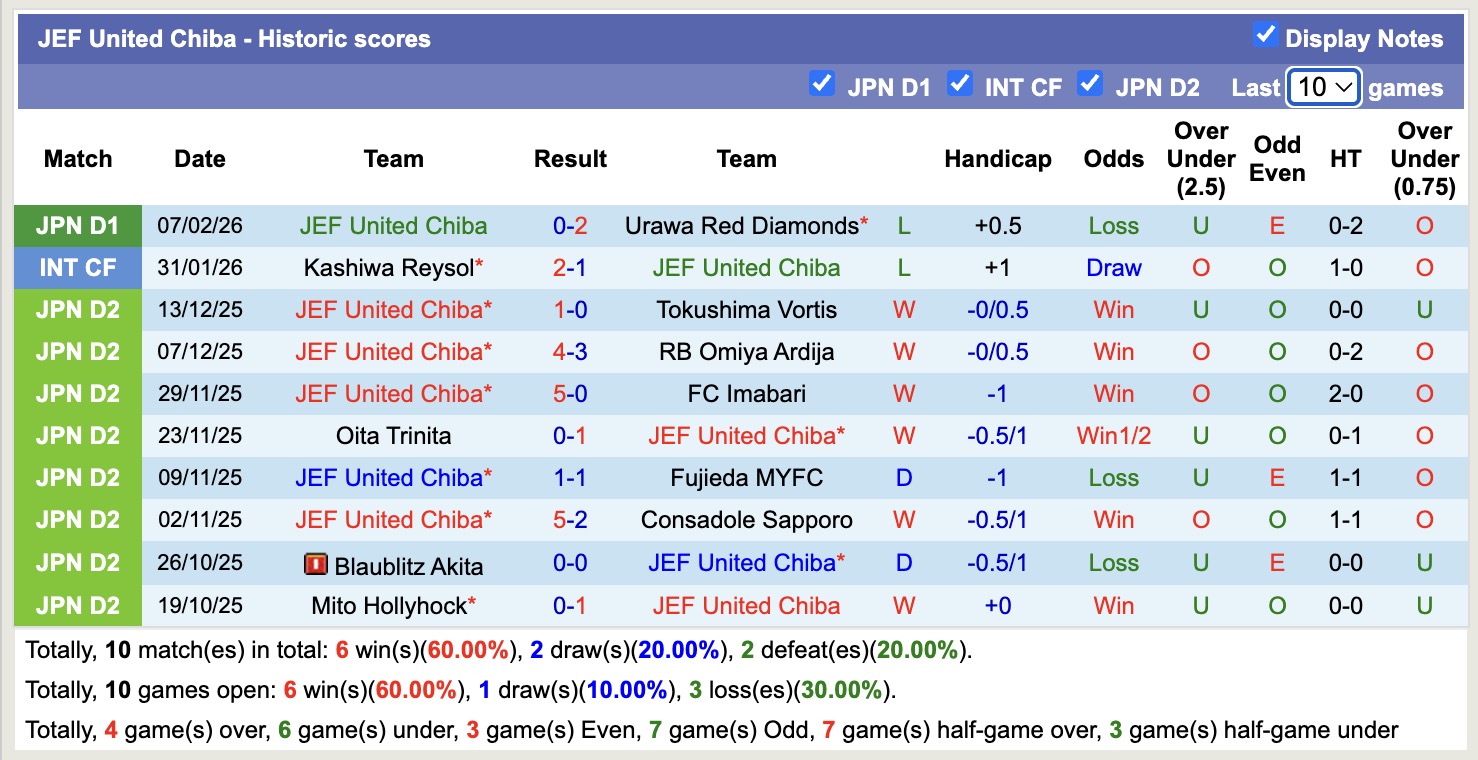Select the JPN D1 badge on the first row

coord(77,225)
